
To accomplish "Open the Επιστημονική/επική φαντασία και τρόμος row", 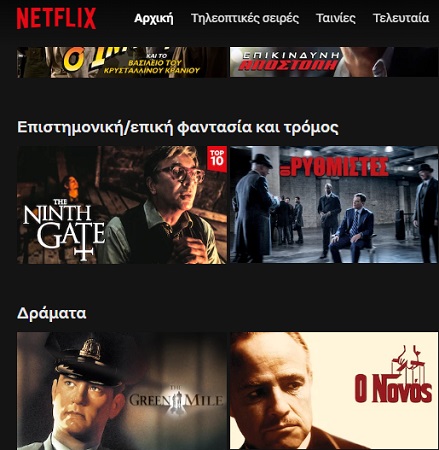I will click(x=178, y=128).
